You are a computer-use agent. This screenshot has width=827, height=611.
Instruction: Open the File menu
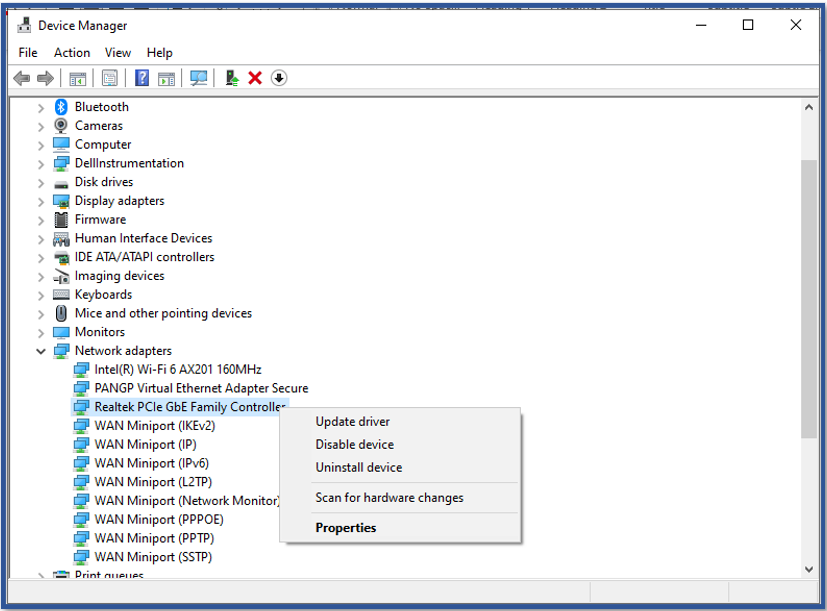click(28, 53)
